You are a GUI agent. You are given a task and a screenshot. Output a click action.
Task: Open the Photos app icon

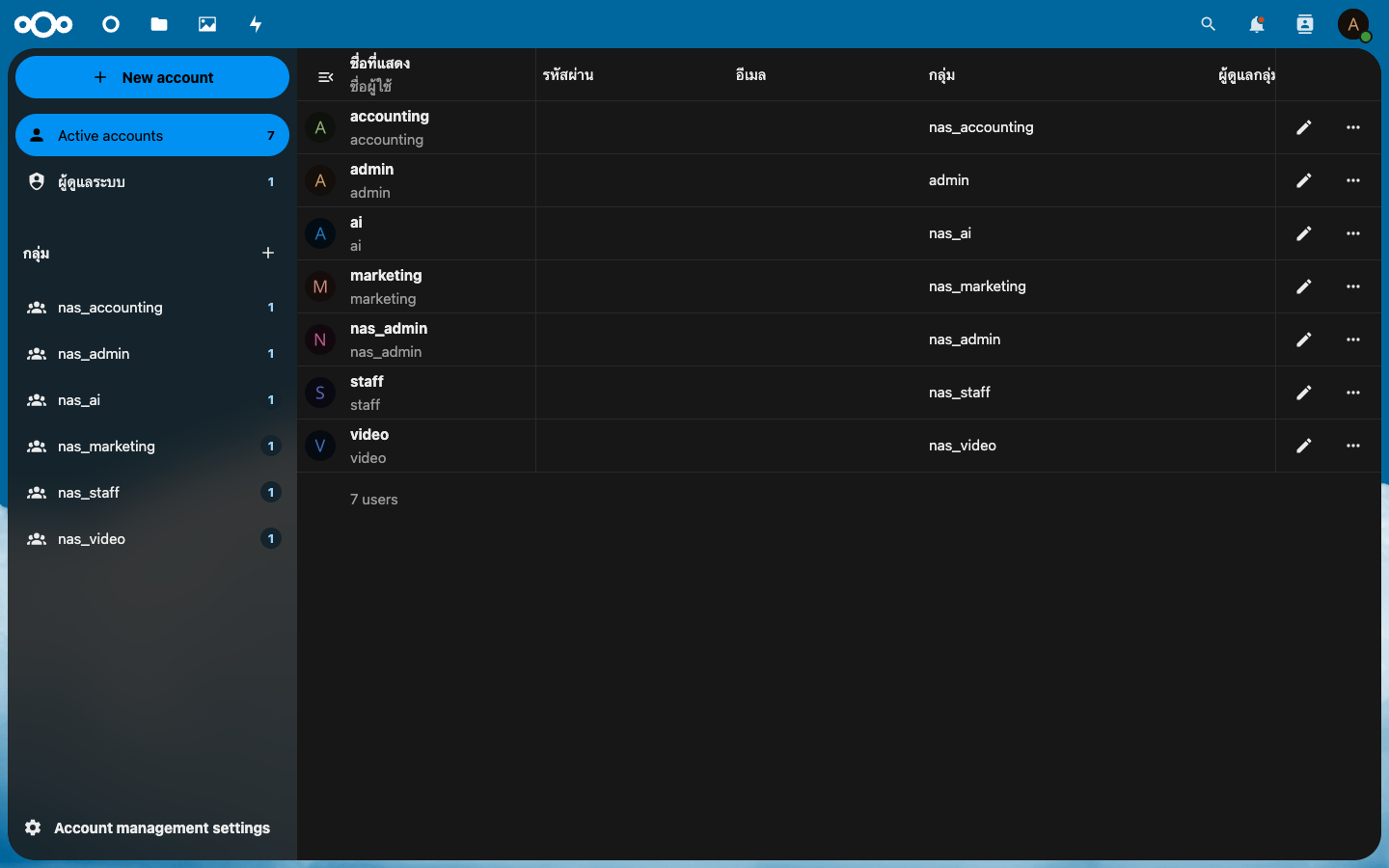(207, 24)
